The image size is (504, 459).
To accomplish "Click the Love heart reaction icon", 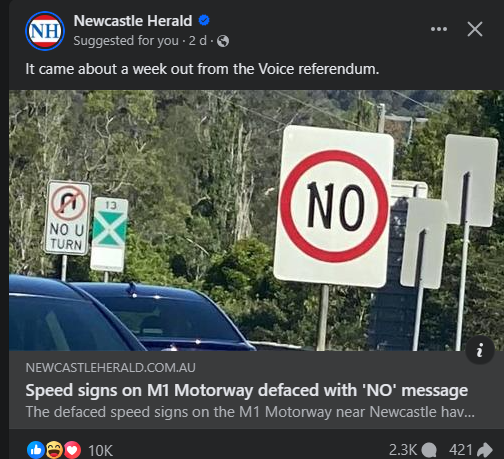I will click(x=72, y=450).
